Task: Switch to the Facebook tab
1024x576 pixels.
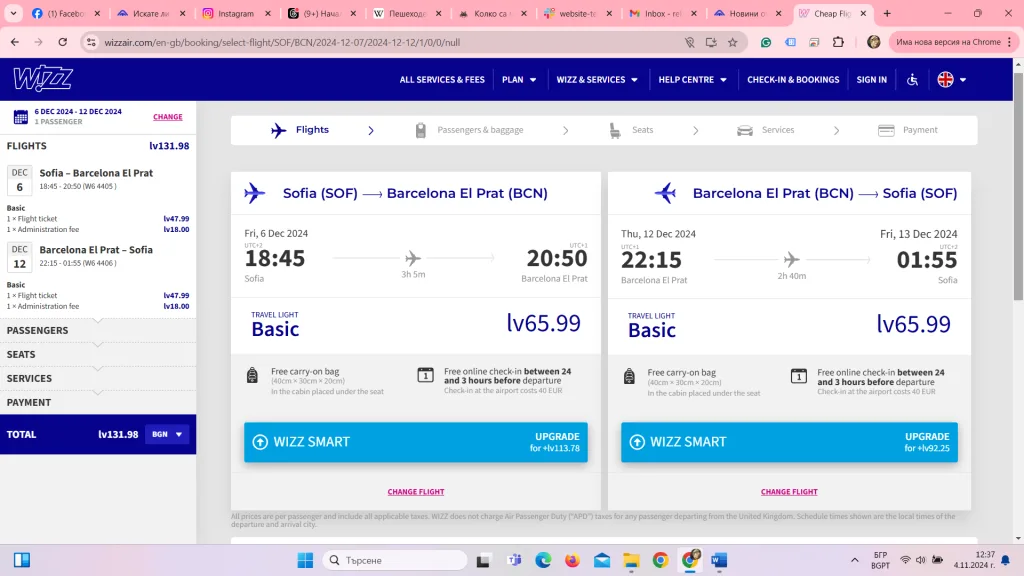Action: [65, 13]
